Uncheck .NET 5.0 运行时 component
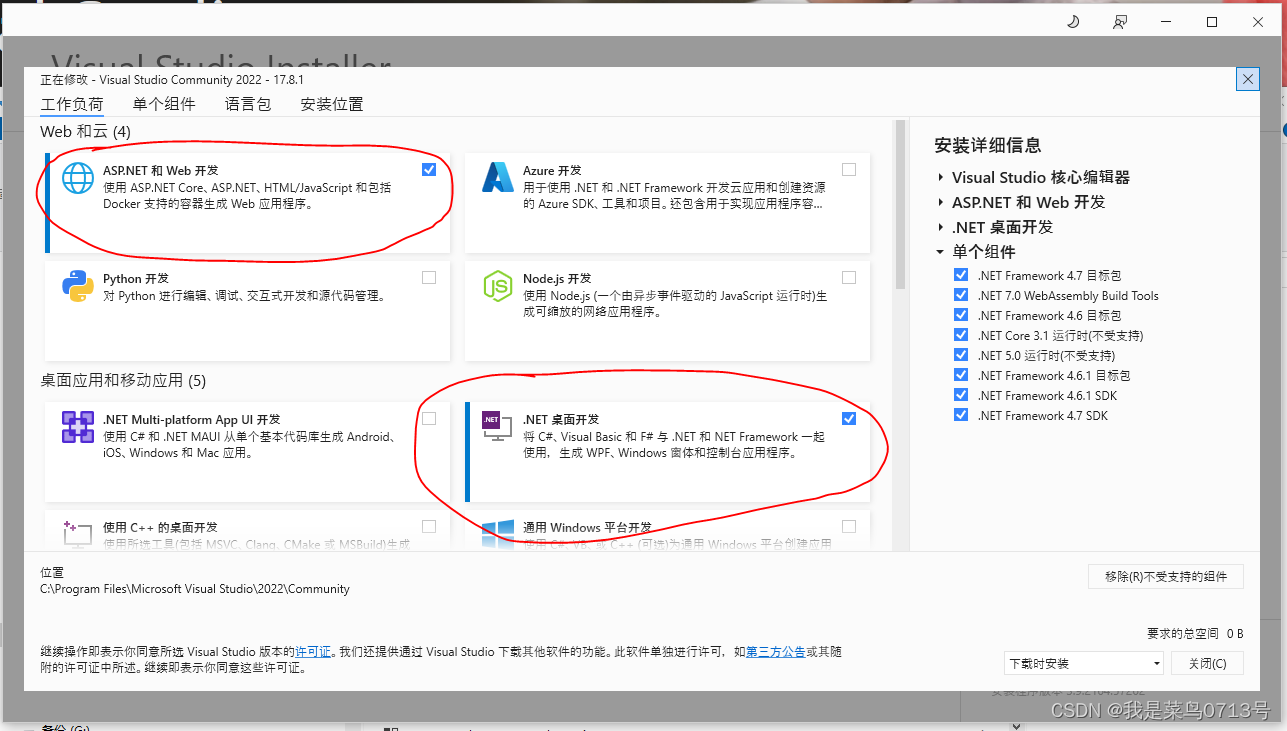 pos(961,355)
